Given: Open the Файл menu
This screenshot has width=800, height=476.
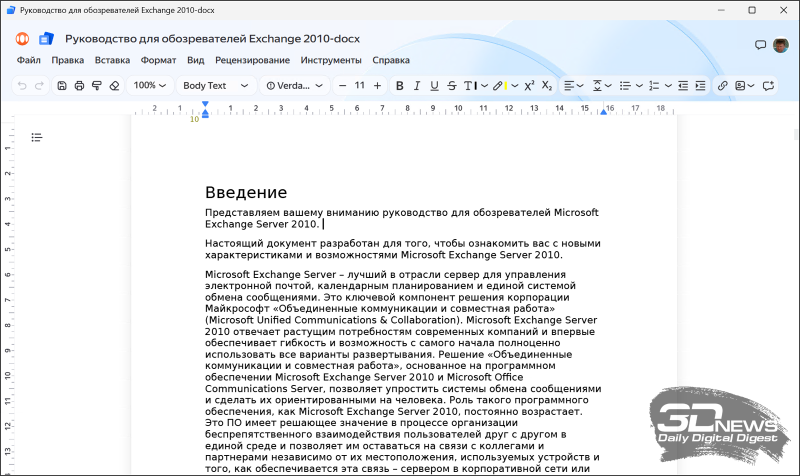Looking at the screenshot, I should pos(29,60).
